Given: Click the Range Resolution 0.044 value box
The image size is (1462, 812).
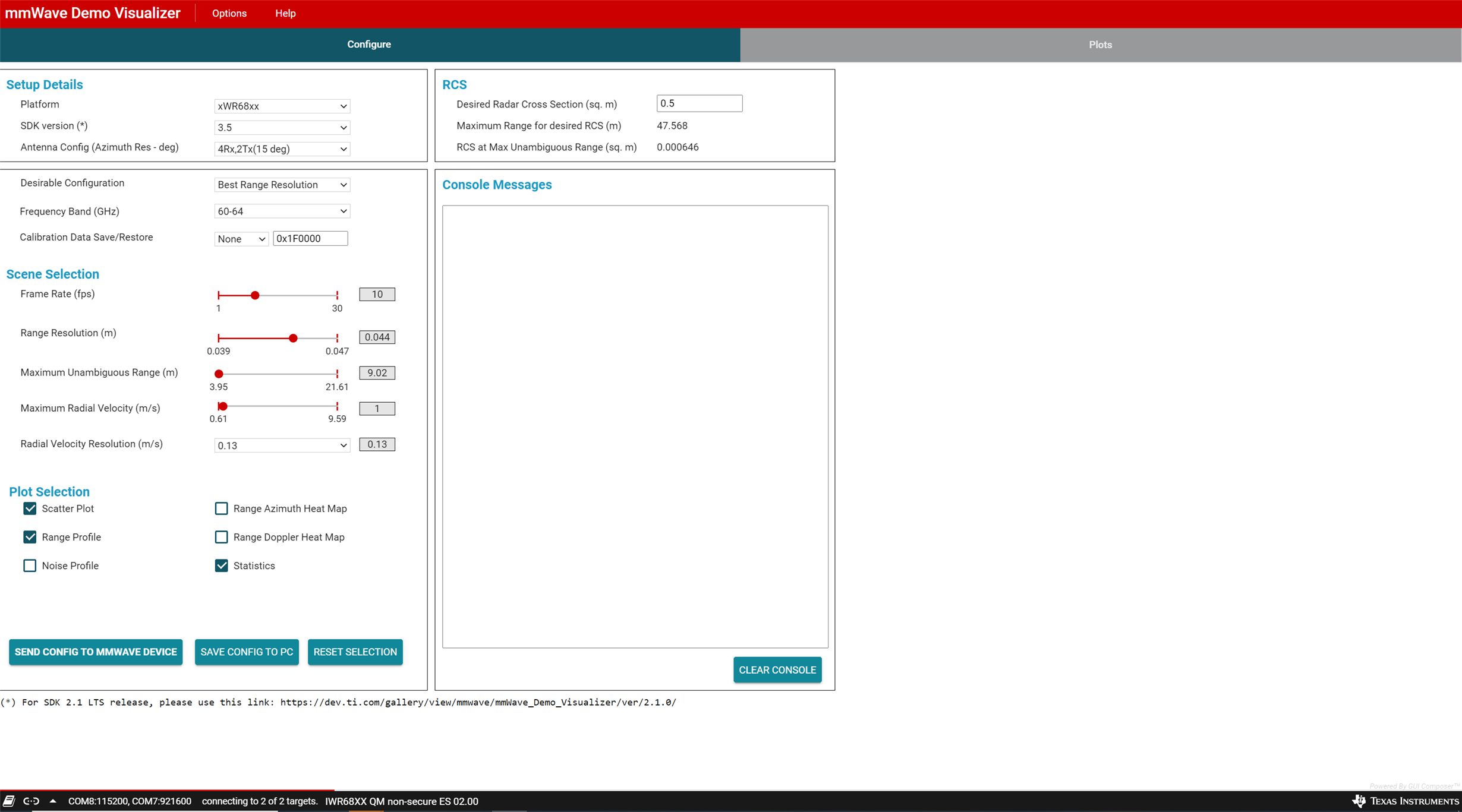Looking at the screenshot, I should click(377, 337).
